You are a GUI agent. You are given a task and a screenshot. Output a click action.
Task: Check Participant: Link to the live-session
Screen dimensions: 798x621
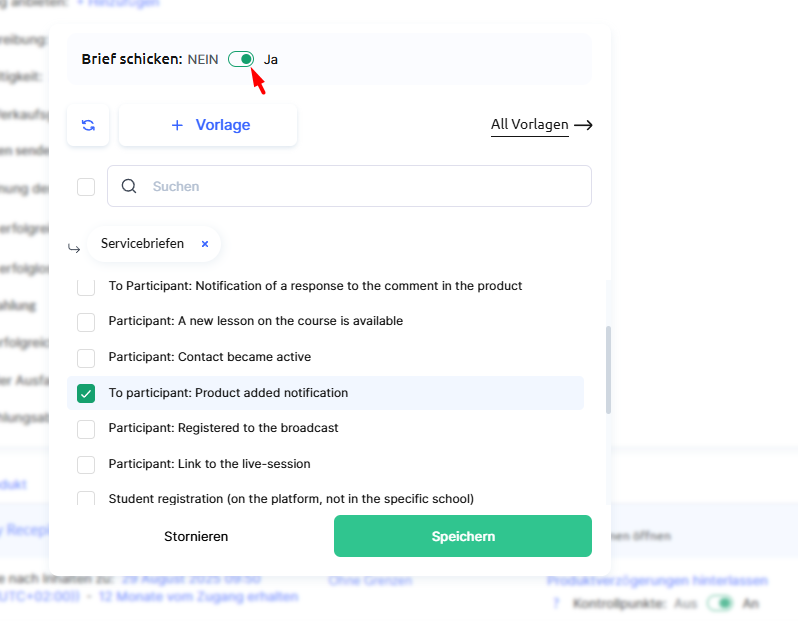click(86, 464)
